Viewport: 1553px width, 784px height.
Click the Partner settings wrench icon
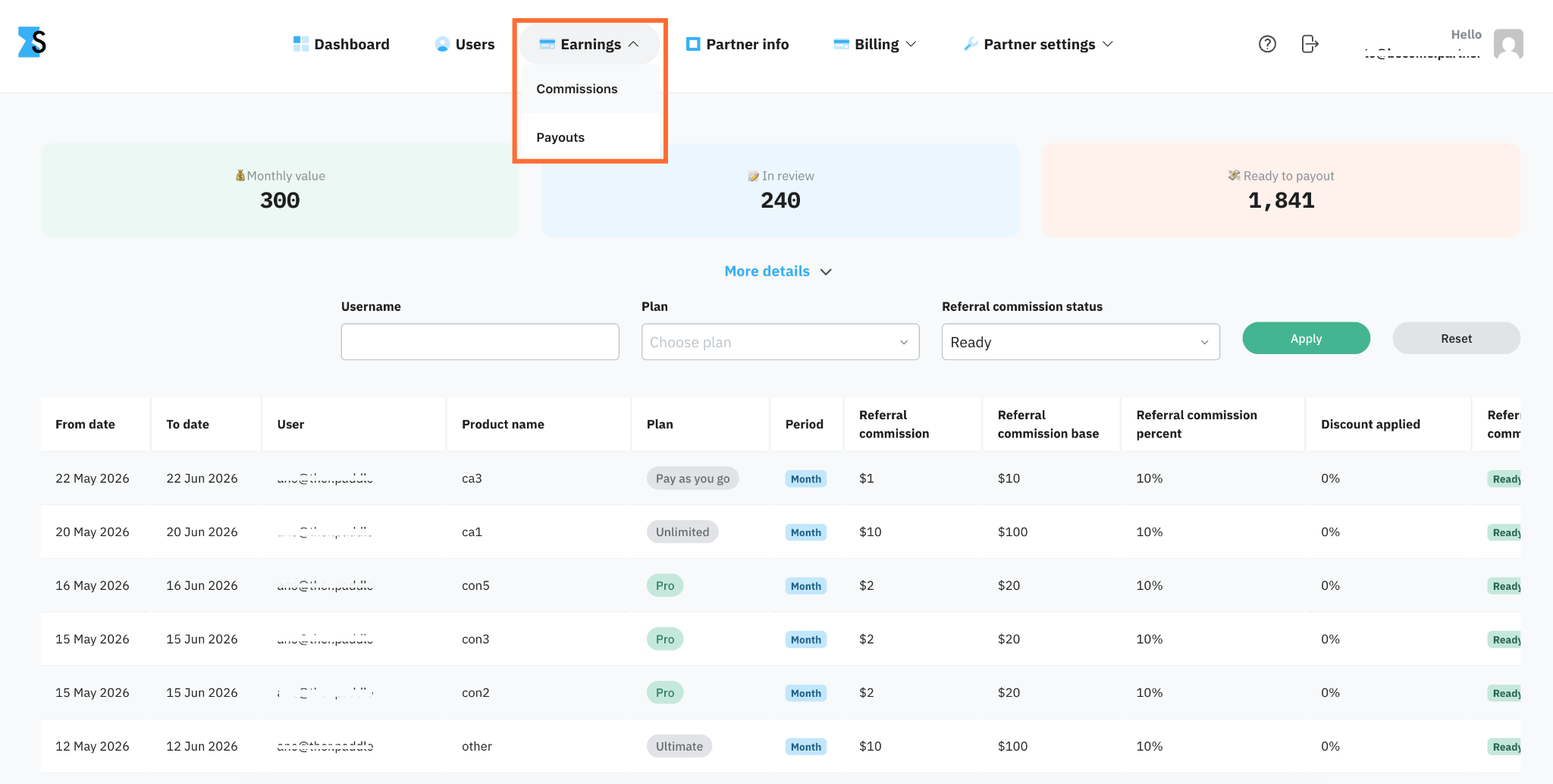[971, 44]
